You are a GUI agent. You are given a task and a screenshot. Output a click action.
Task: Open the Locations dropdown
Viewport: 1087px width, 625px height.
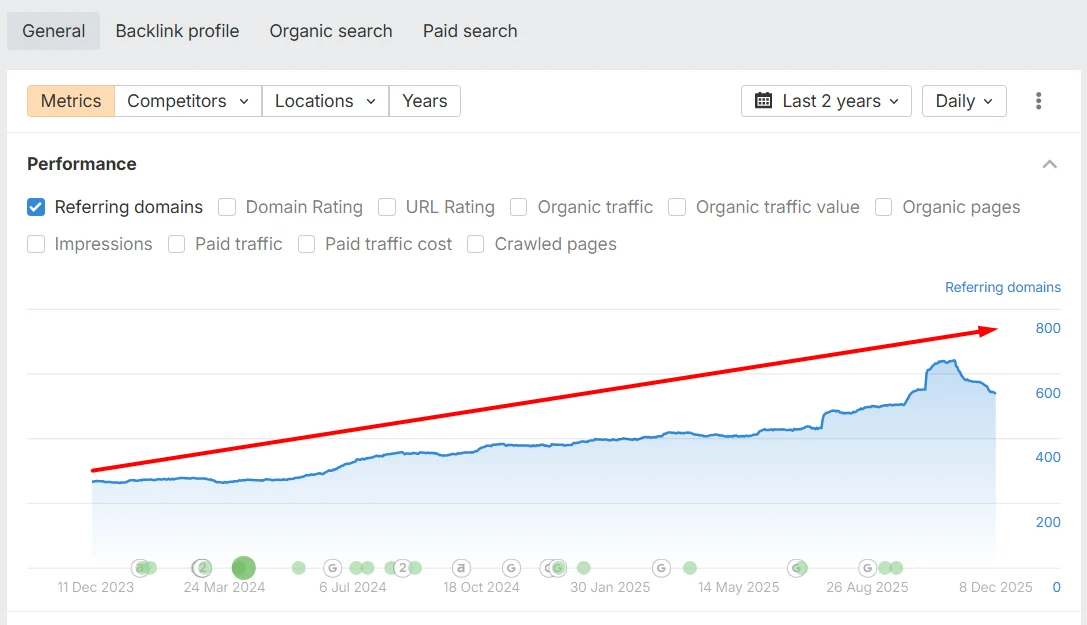[x=325, y=101]
